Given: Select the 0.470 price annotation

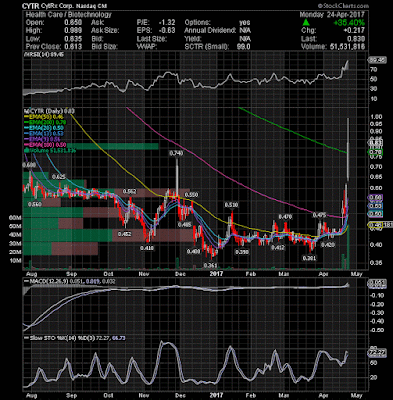Looking at the screenshot, I should tap(285, 217).
